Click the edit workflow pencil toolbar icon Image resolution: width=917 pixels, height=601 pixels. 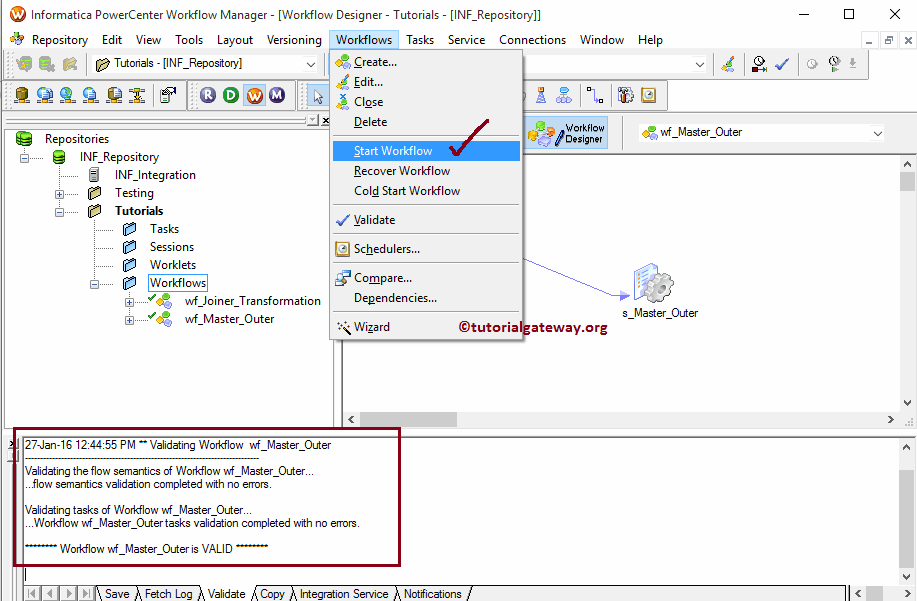coord(728,64)
